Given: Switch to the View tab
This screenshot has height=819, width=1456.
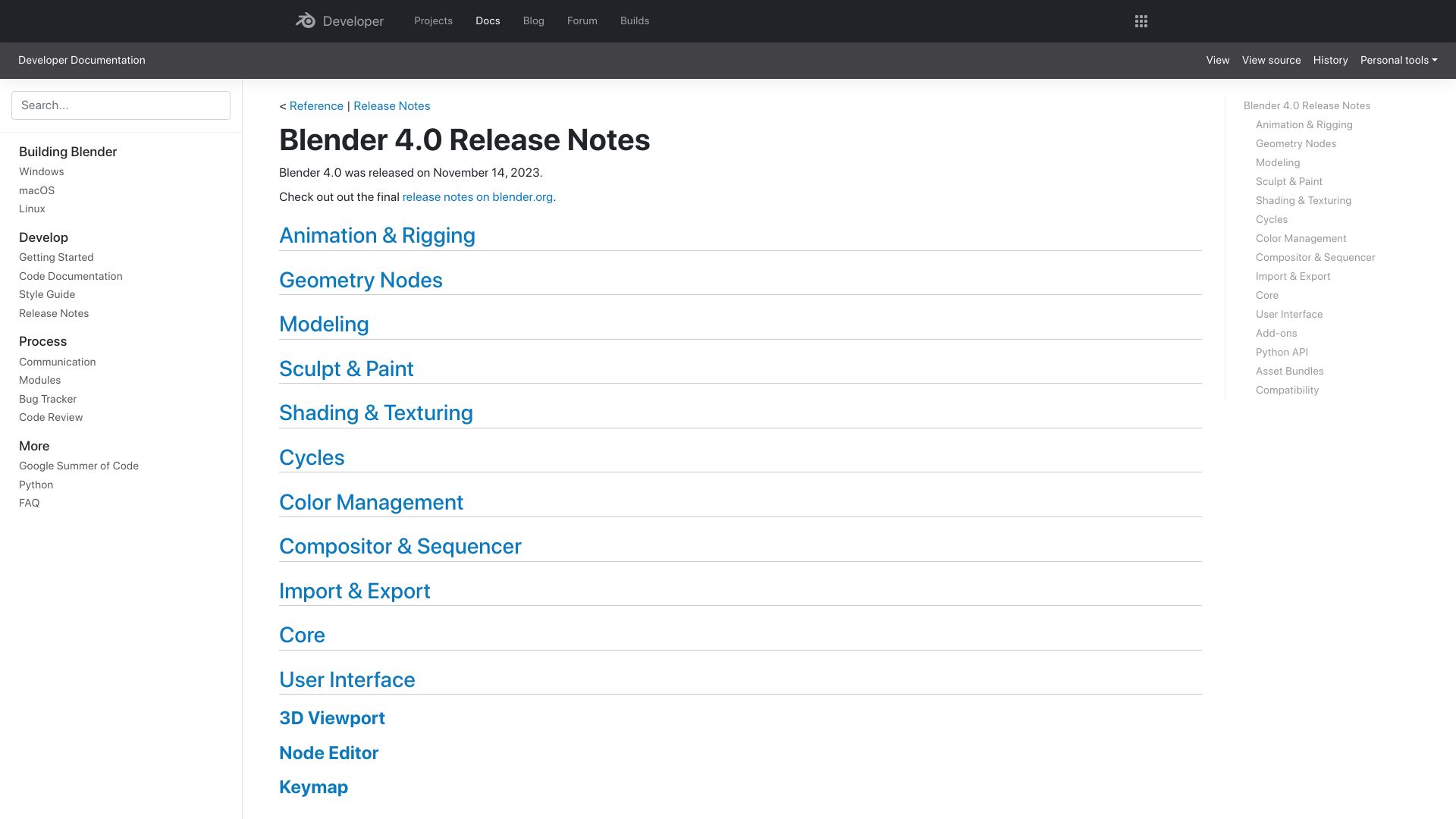Looking at the screenshot, I should pos(1218,60).
